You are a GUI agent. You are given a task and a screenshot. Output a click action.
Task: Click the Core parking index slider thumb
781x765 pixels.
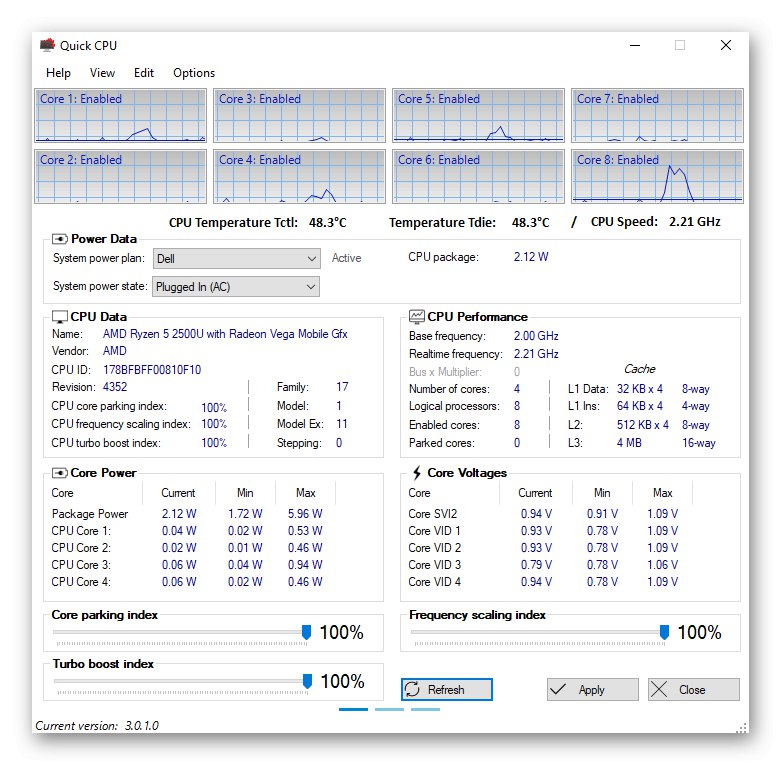tap(306, 632)
